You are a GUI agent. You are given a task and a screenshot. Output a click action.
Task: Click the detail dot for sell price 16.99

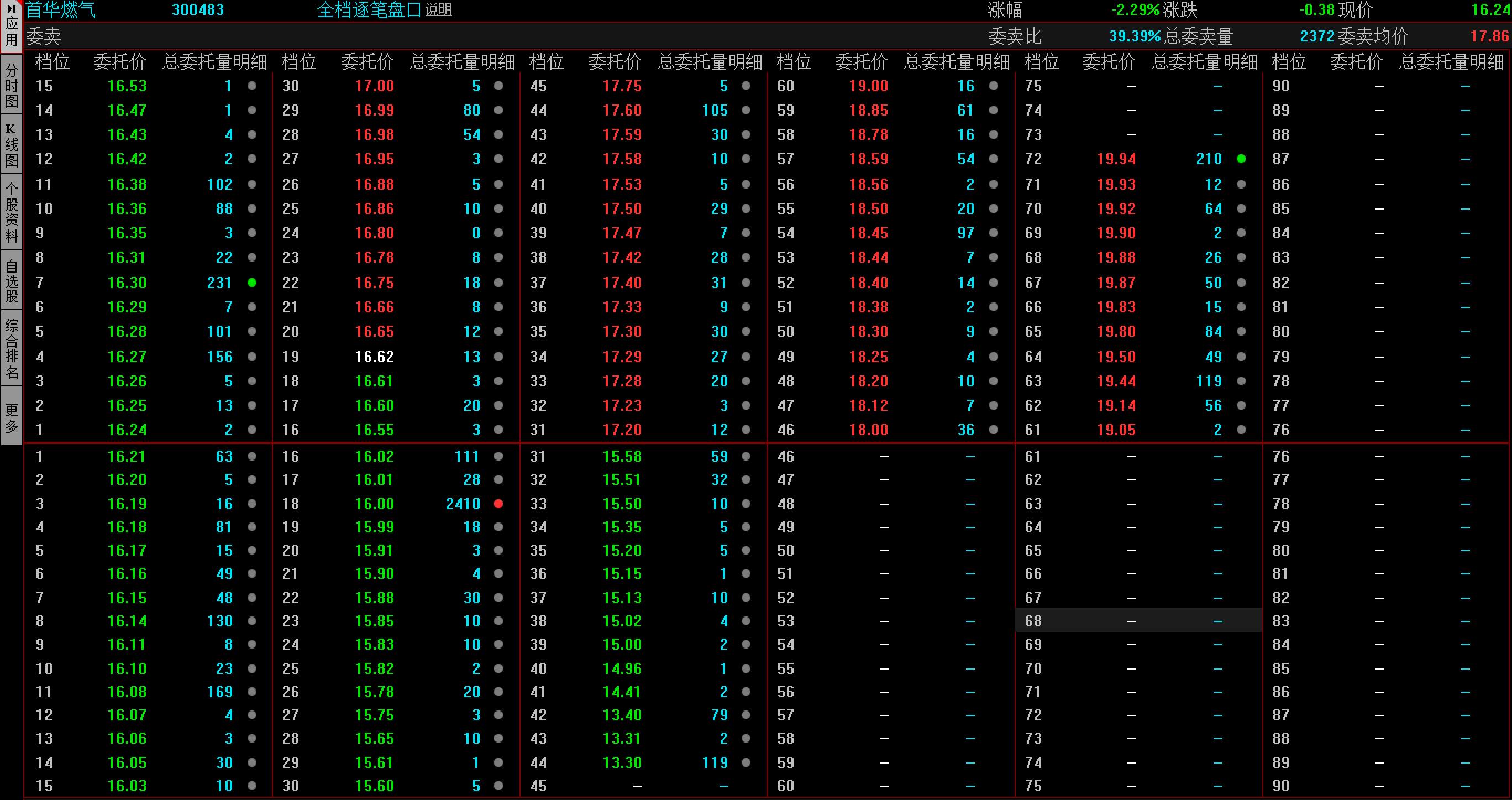498,110
